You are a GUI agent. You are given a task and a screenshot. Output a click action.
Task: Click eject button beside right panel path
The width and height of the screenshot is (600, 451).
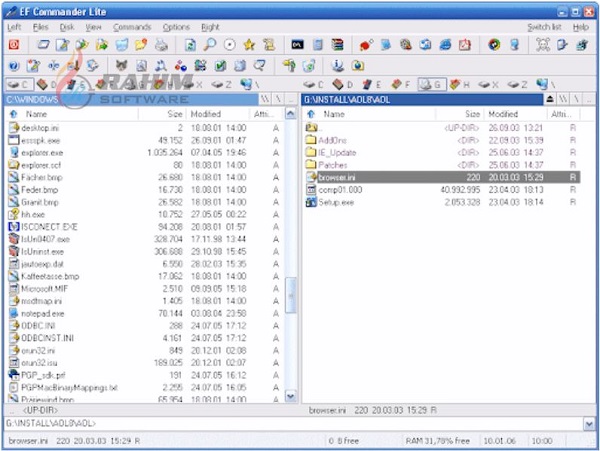coord(549,99)
